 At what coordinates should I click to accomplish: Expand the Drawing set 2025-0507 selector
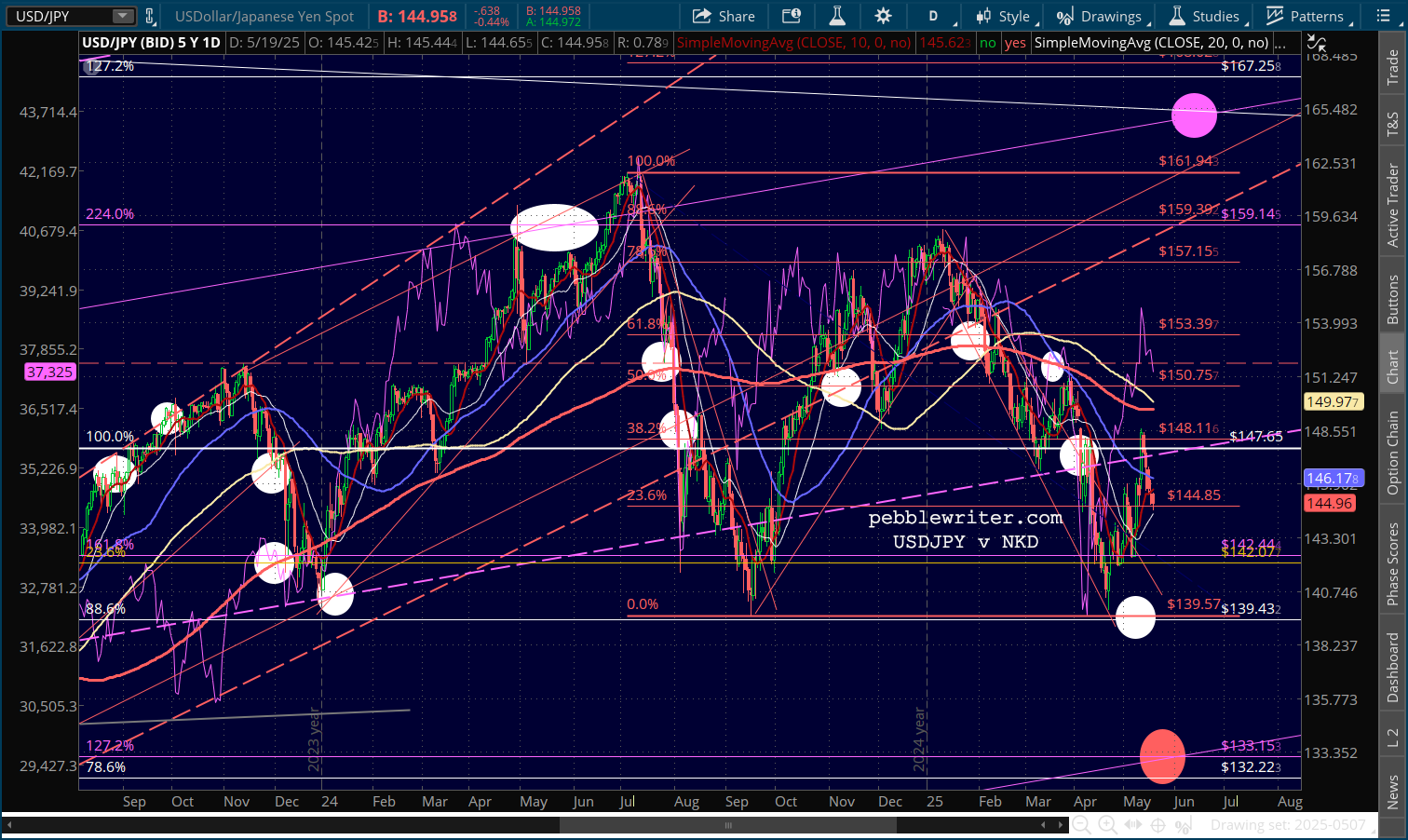tap(1288, 825)
